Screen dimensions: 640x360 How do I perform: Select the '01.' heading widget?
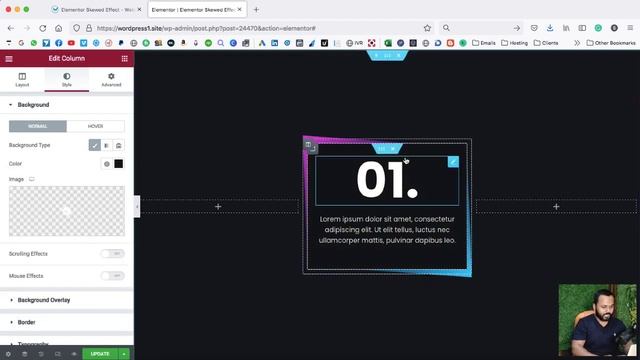(x=387, y=180)
